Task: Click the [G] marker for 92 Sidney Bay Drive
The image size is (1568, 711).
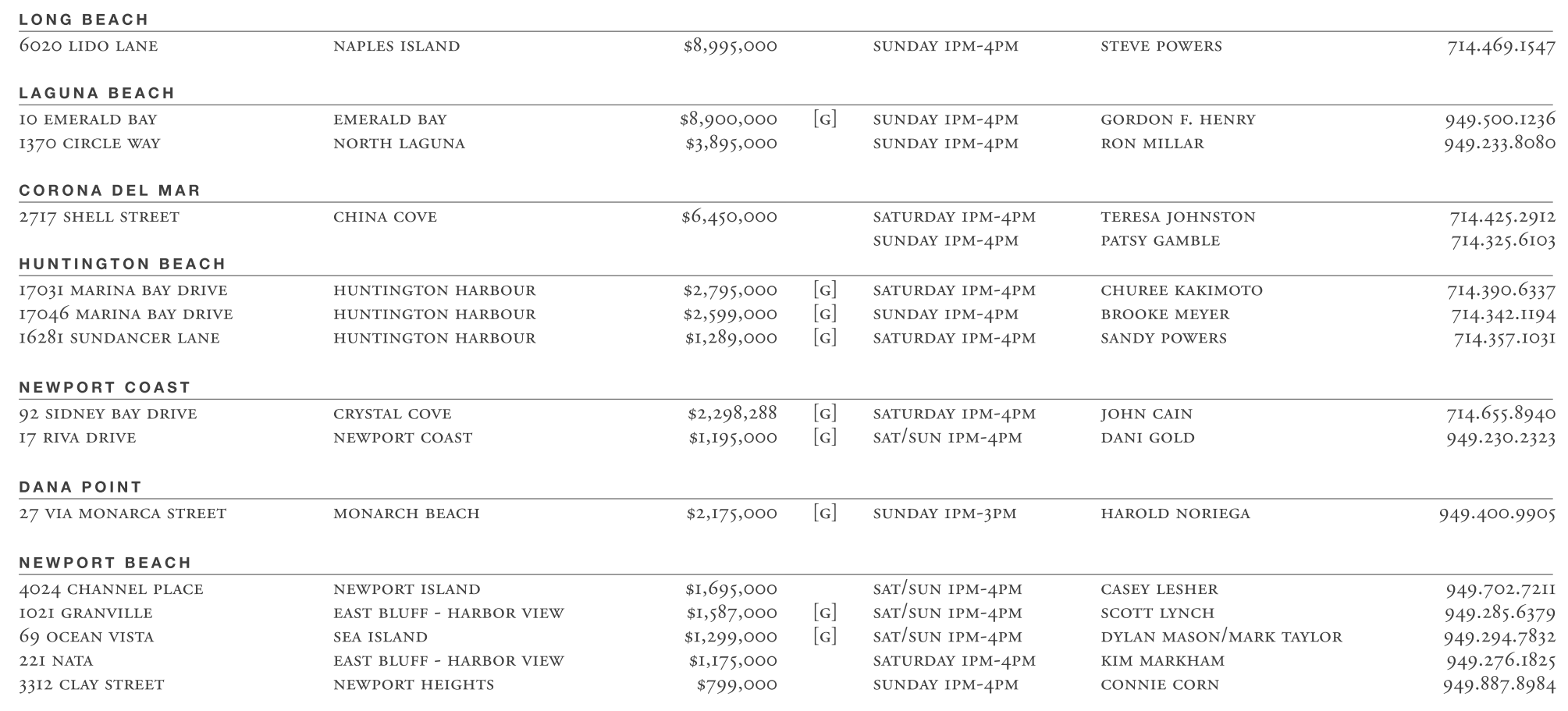Action: pos(824,414)
